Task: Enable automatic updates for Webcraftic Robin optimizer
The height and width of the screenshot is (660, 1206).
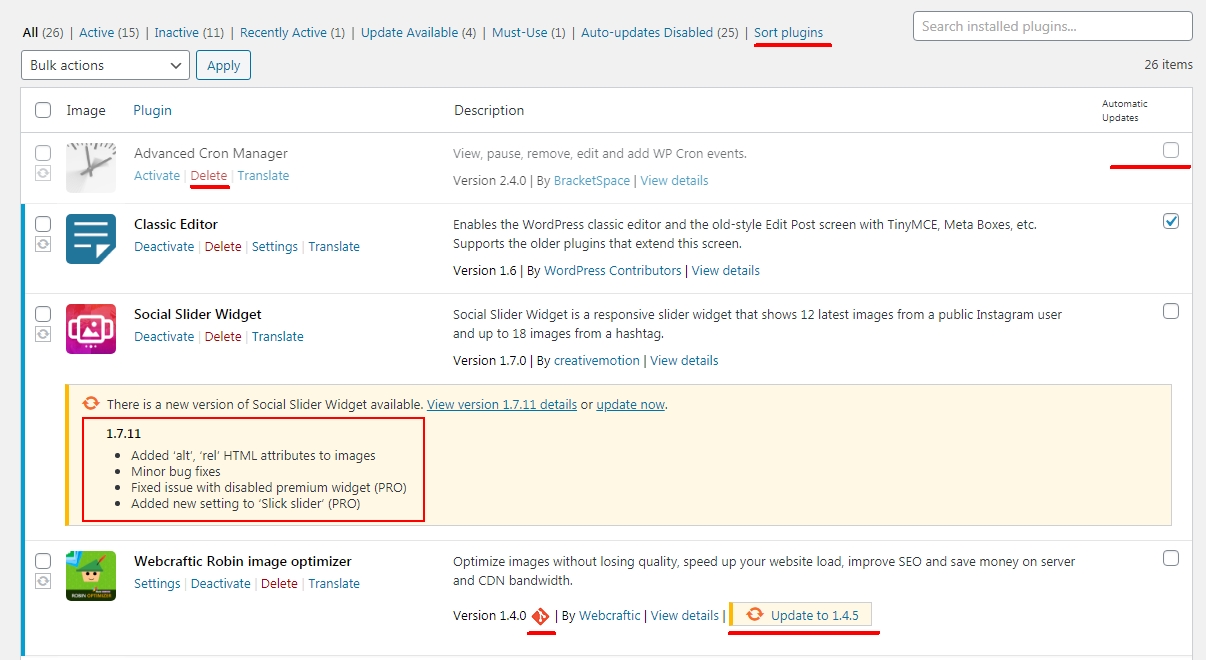Action: pyautogui.click(x=1171, y=558)
